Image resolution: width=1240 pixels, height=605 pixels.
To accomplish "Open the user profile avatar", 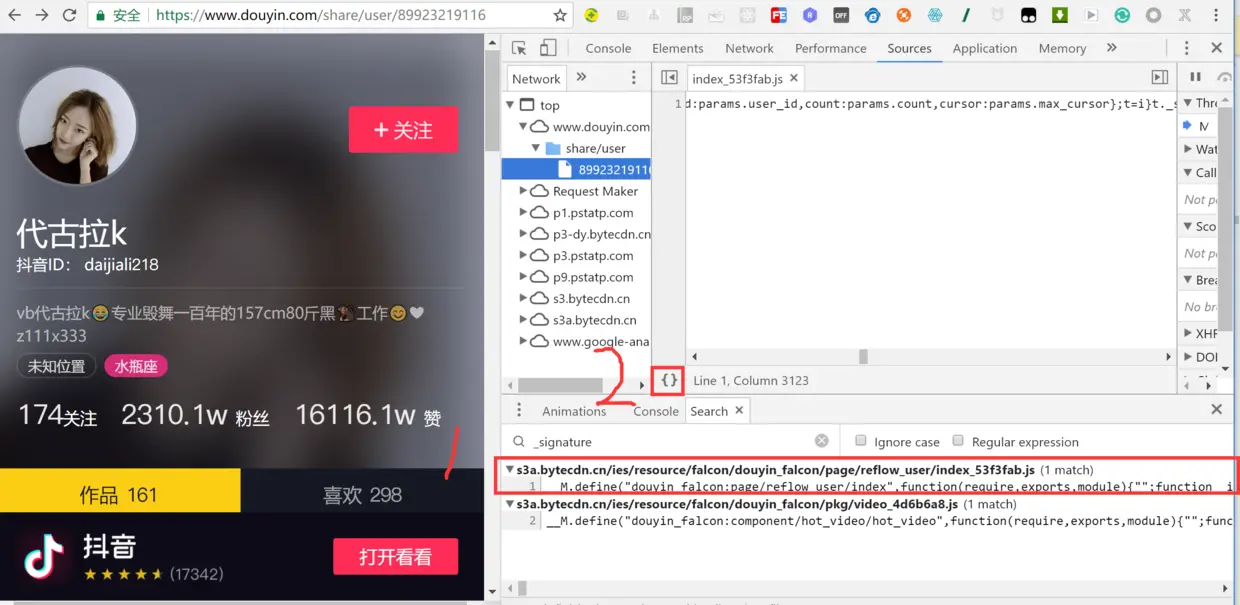I will (77, 127).
